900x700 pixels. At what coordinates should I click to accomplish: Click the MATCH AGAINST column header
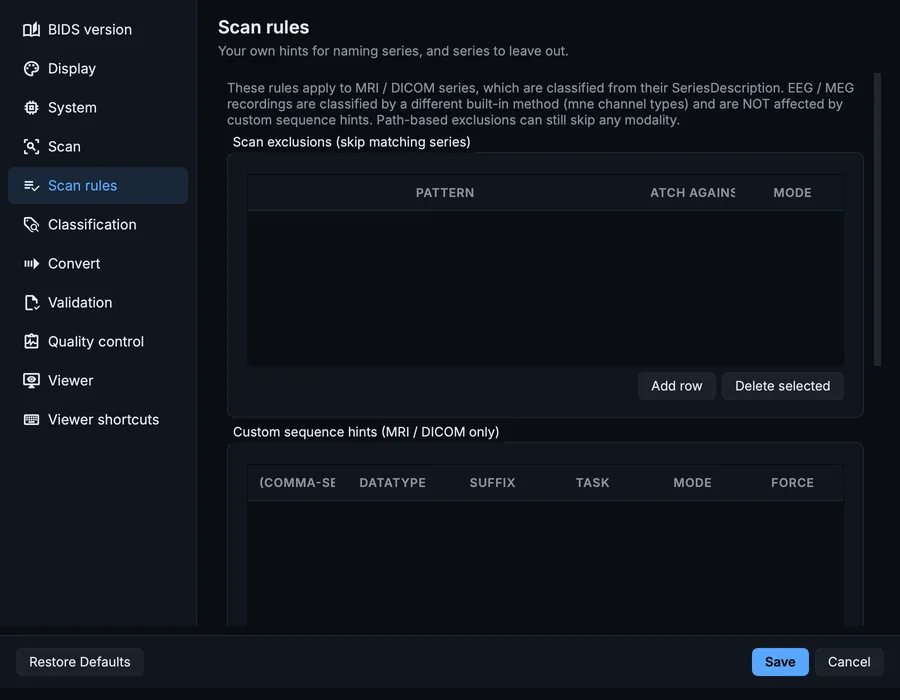coord(692,193)
